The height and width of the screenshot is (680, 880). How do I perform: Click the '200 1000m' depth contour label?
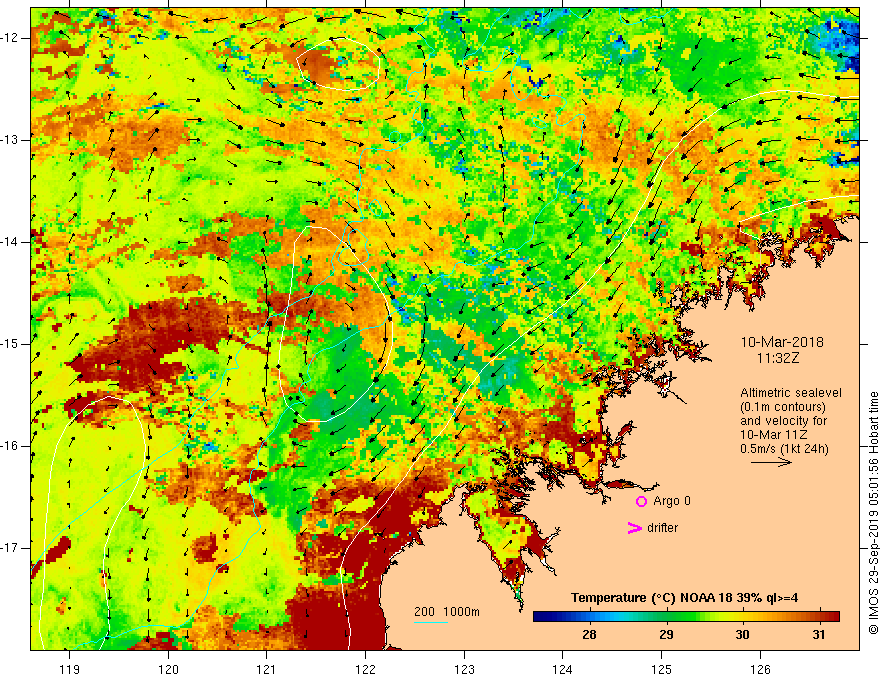click(447, 612)
